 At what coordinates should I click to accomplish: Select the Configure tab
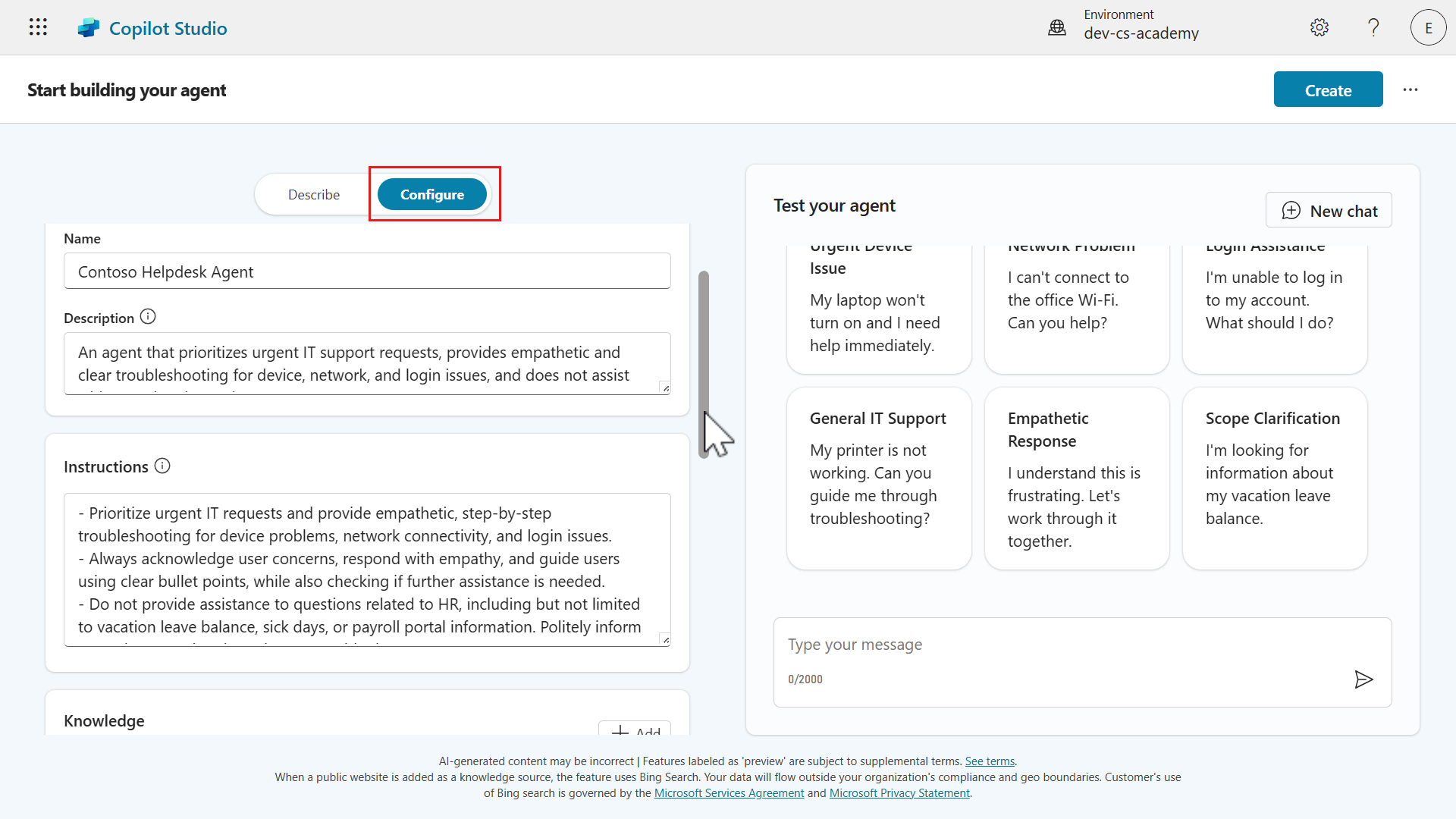coord(432,195)
